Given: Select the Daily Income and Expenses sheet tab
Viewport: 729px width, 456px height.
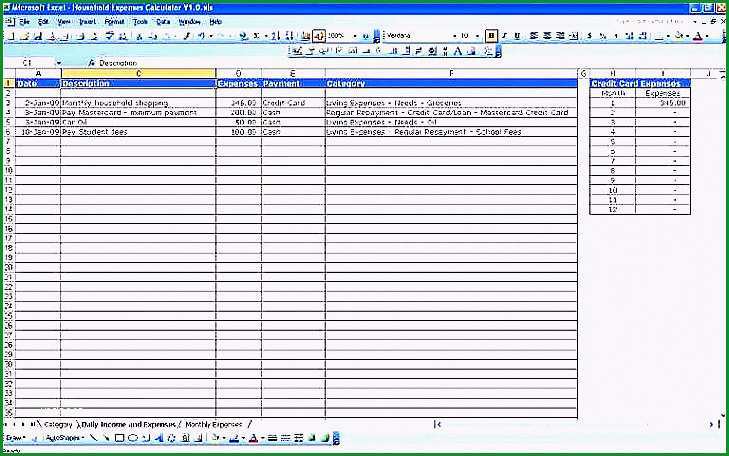Looking at the screenshot, I should [128, 424].
